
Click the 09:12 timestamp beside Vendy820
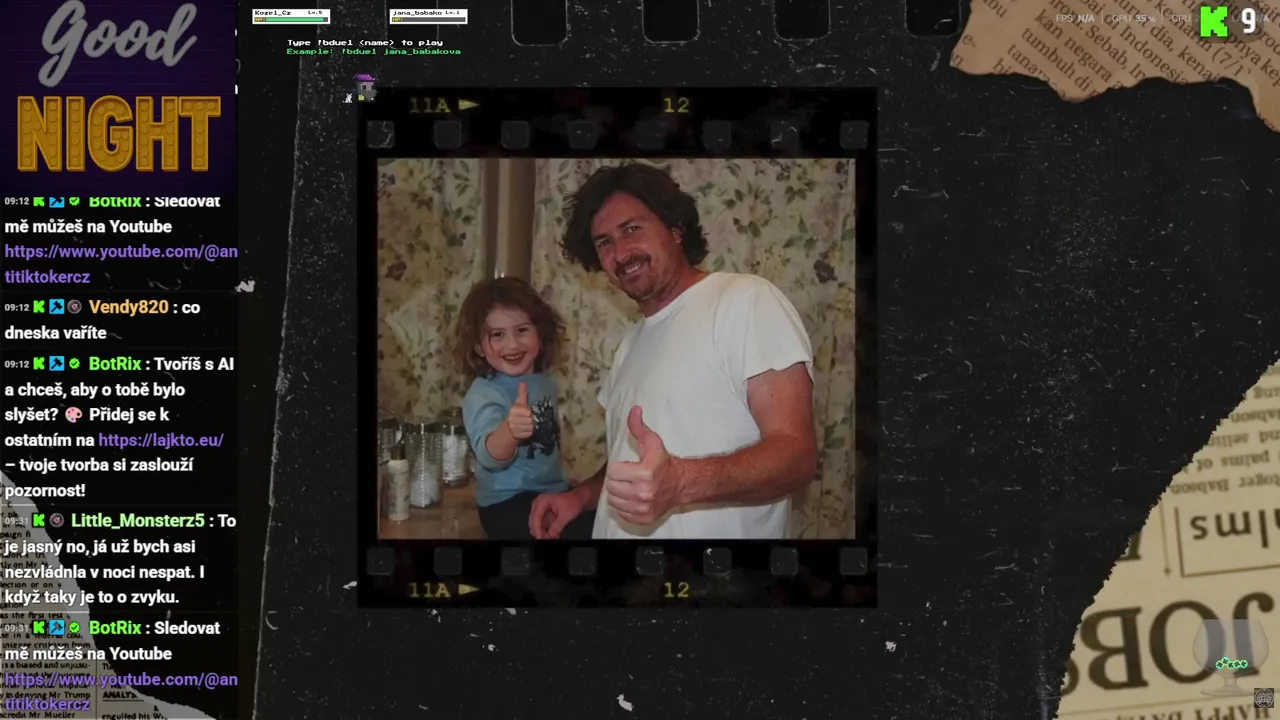(16, 308)
